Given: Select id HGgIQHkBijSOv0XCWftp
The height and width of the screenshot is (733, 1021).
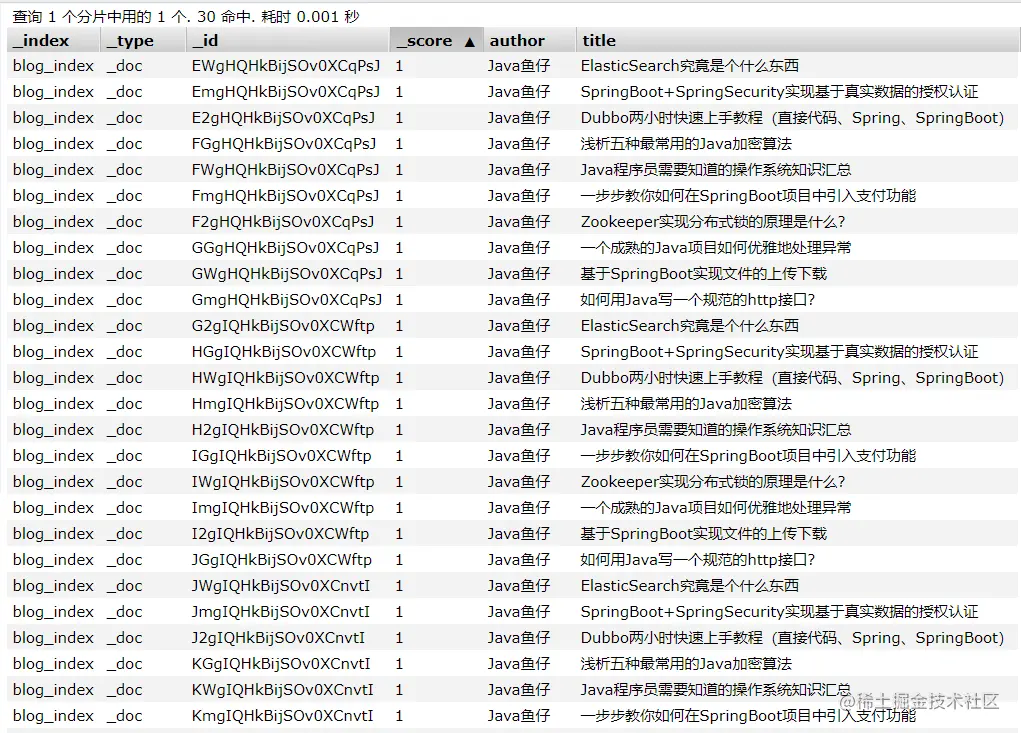Looking at the screenshot, I should (x=284, y=352).
